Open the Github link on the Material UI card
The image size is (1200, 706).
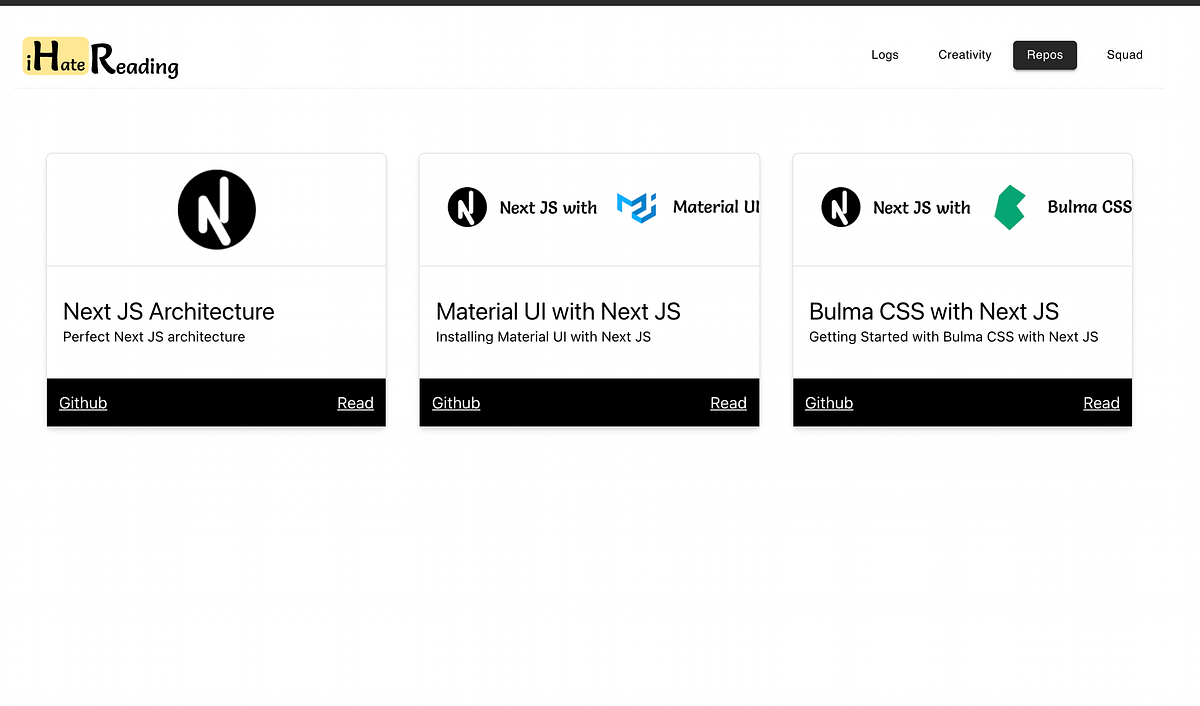[455, 402]
